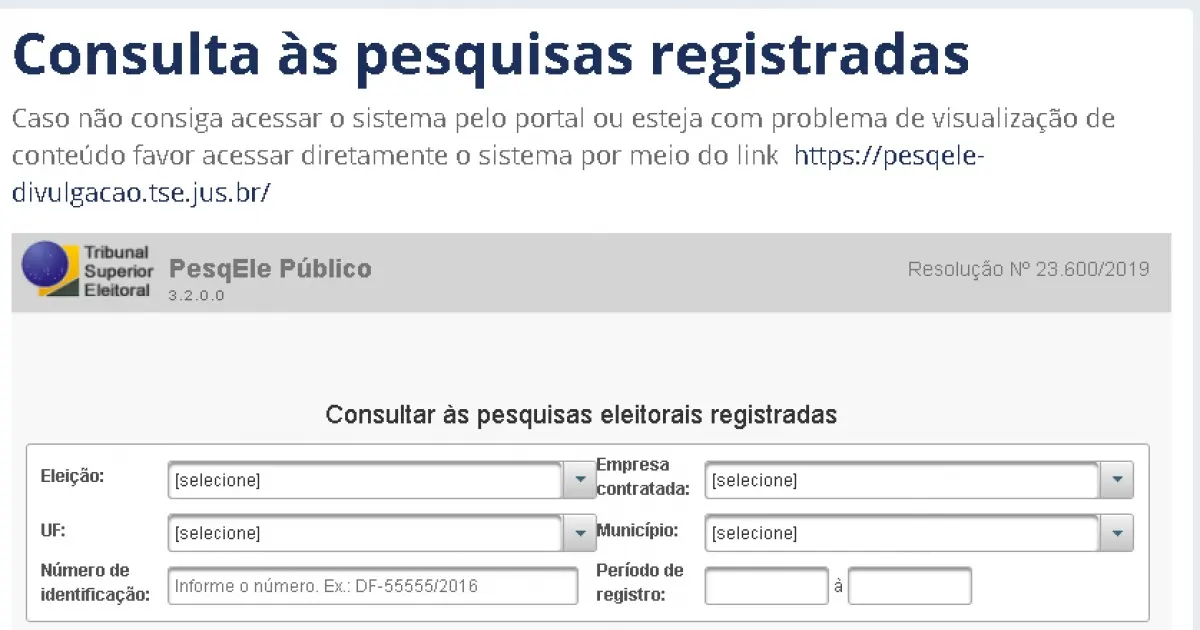The width and height of the screenshot is (1200, 630).
Task: Click the Consultar às pesquisas eleitorais registradas title
Action: click(581, 414)
